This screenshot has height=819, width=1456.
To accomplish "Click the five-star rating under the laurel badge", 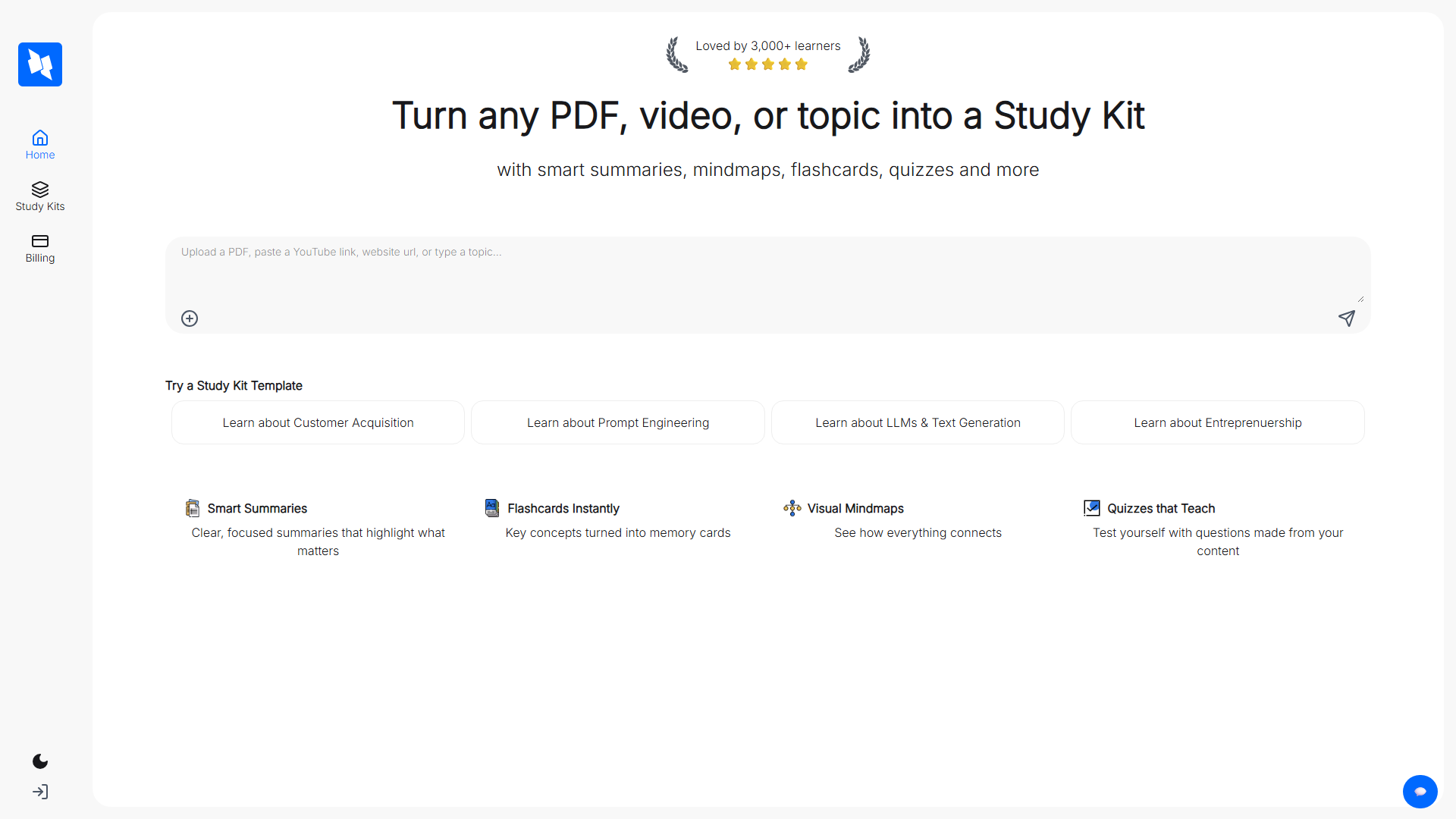I will [x=767, y=64].
